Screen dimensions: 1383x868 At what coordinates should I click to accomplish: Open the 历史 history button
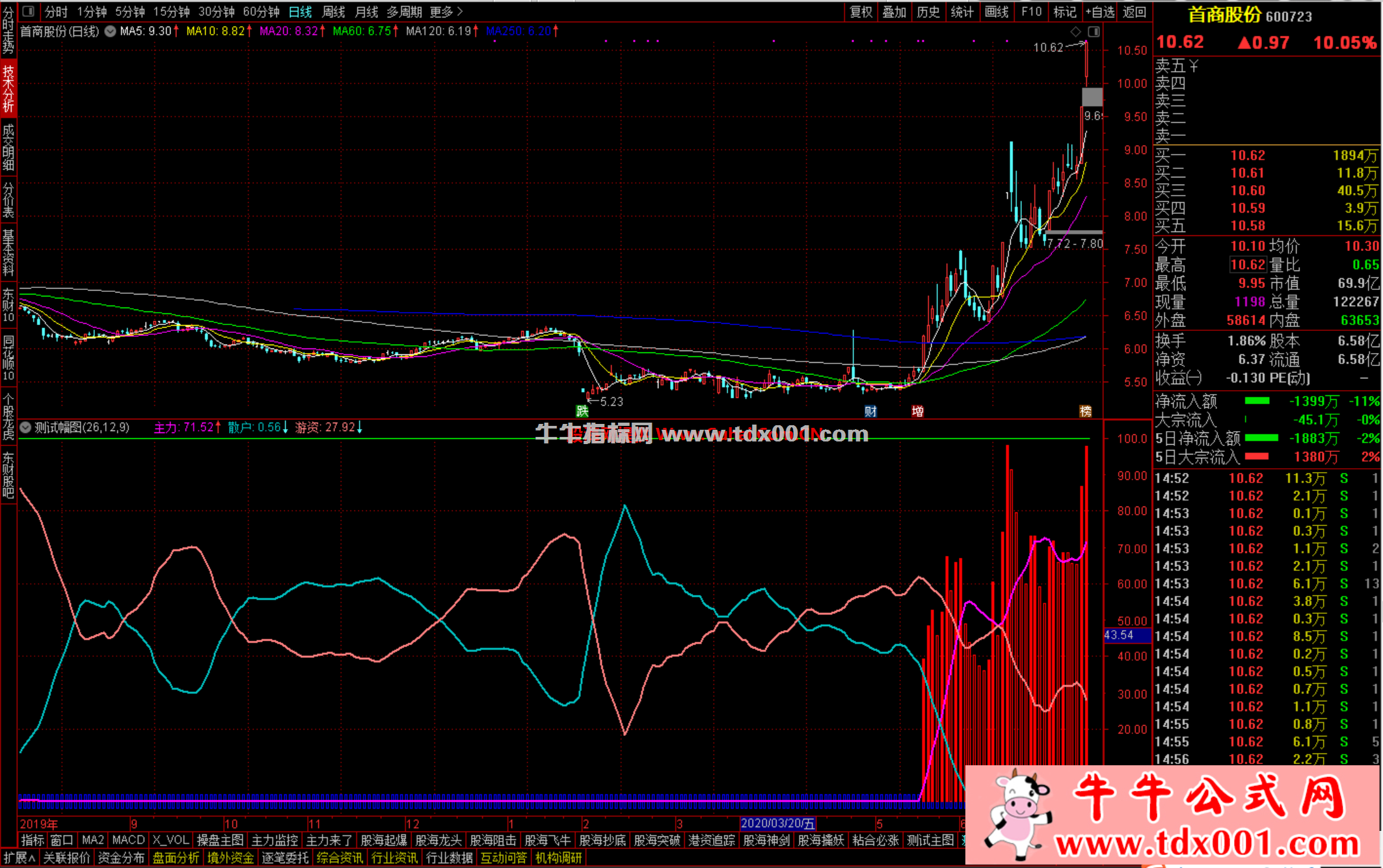pyautogui.click(x=928, y=12)
